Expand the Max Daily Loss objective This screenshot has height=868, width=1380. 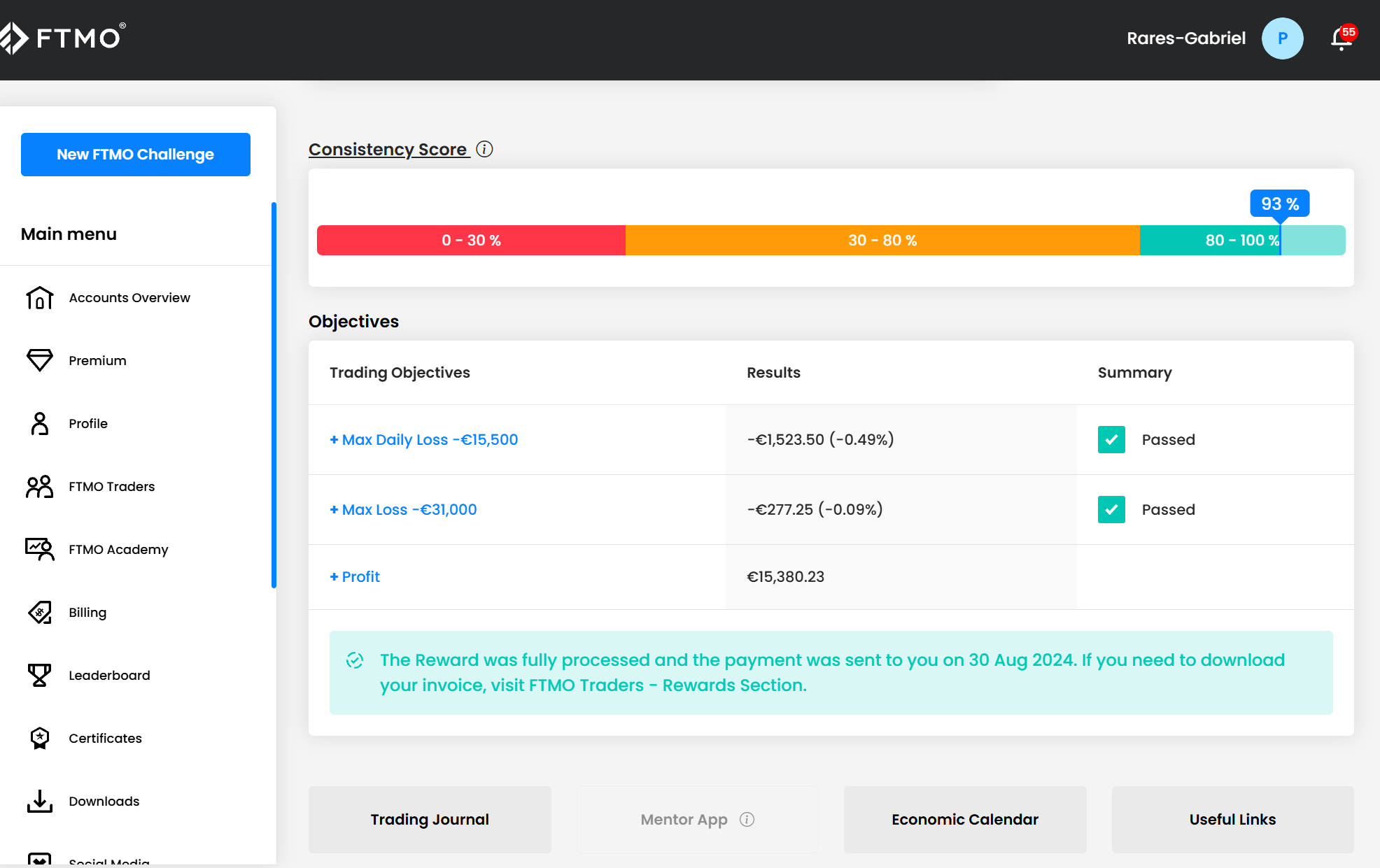(x=424, y=439)
